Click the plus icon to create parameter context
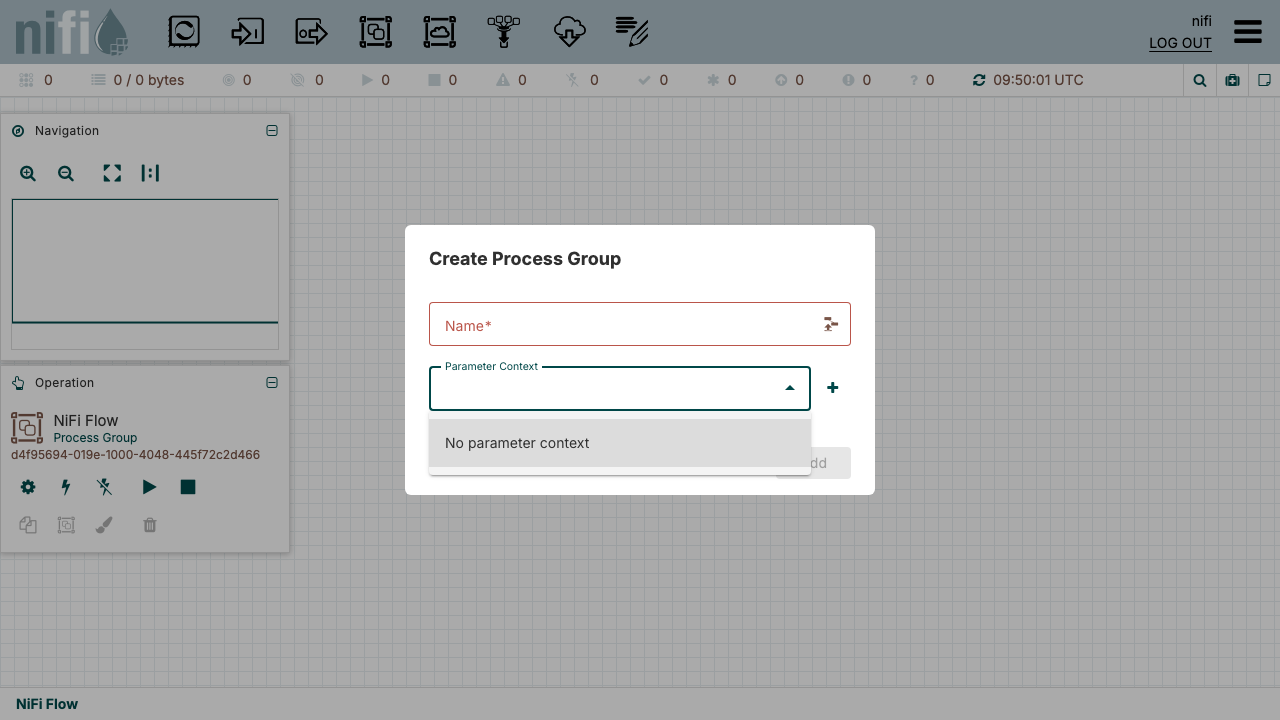Viewport: 1280px width, 720px height. [832, 388]
